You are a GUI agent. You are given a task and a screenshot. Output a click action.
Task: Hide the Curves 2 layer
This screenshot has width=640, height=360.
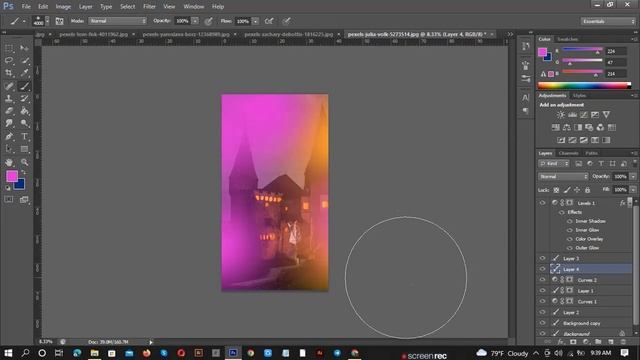542,280
